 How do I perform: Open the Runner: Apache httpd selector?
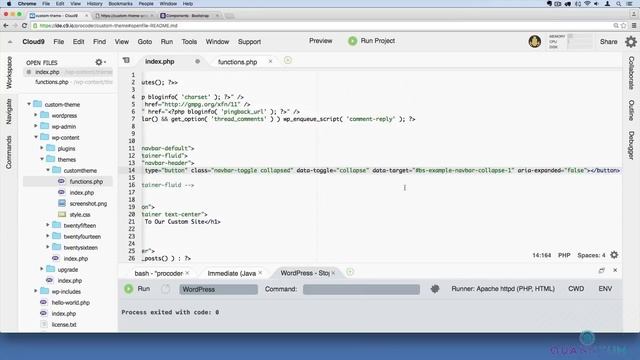tap(503, 289)
